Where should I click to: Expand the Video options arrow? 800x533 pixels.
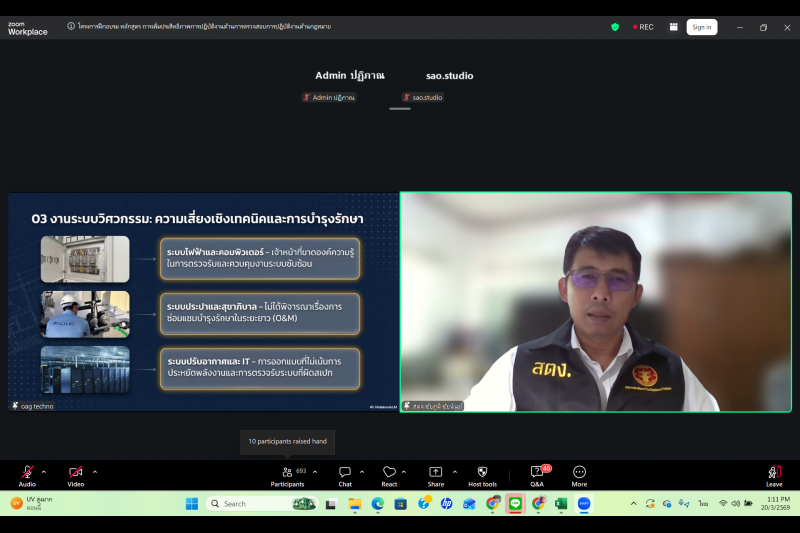[95, 471]
